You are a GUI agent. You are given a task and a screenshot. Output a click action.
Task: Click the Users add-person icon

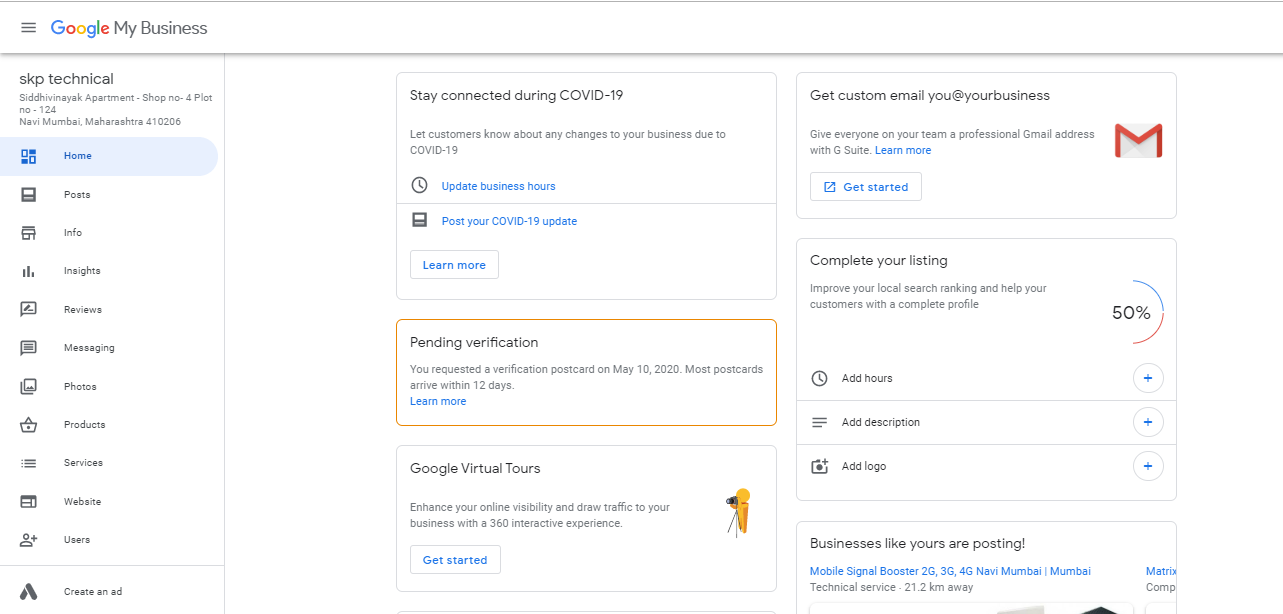click(29, 540)
